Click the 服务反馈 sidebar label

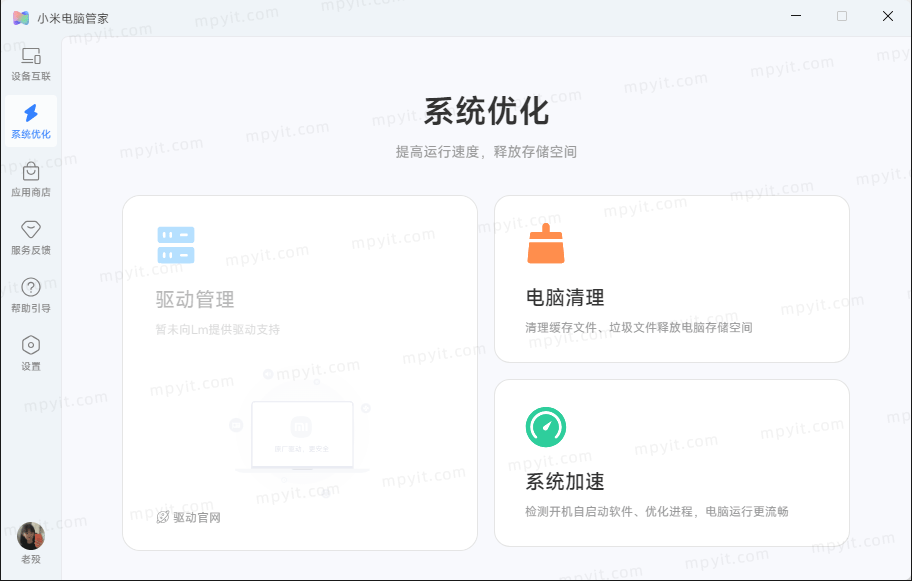pyautogui.click(x=31, y=250)
